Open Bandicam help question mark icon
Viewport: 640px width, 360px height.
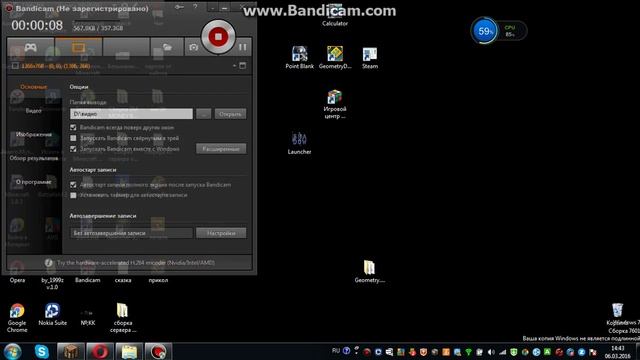click(195, 7)
